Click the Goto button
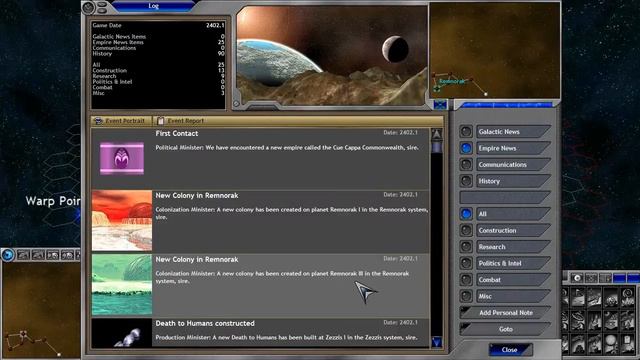 pyautogui.click(x=505, y=329)
